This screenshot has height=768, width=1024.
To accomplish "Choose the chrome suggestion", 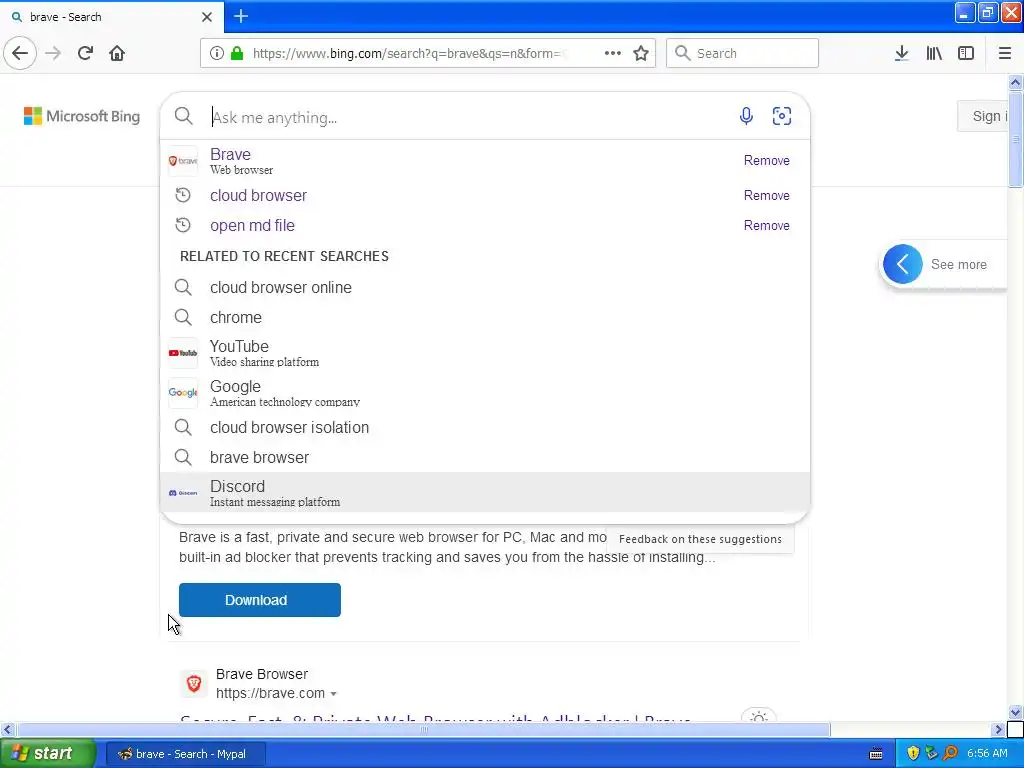I will (485, 317).
